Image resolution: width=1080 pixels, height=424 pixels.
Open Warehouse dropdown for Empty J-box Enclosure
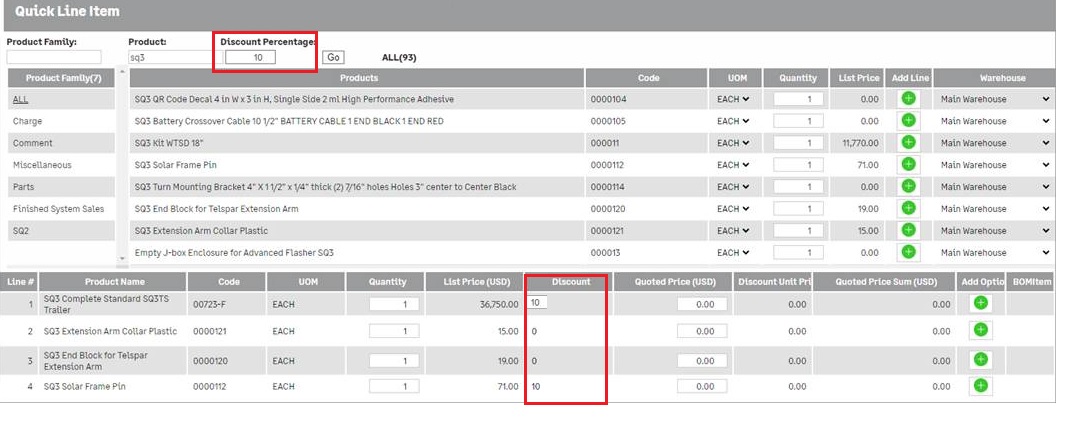994,253
